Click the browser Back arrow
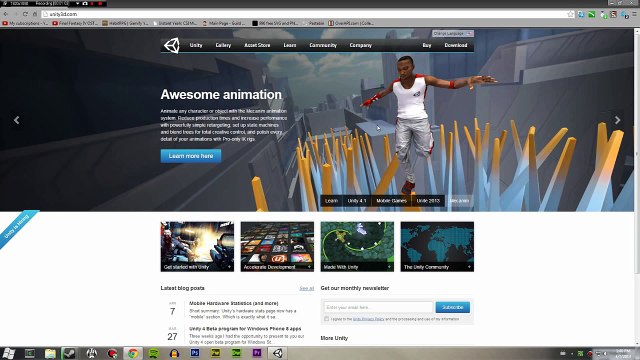This screenshot has height=360, width=640. pos(6,14)
